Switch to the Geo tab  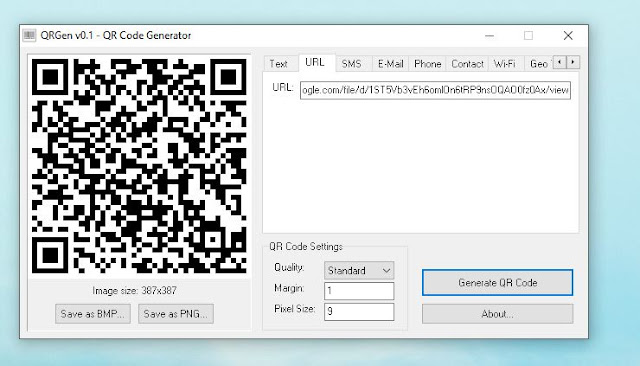coord(538,64)
